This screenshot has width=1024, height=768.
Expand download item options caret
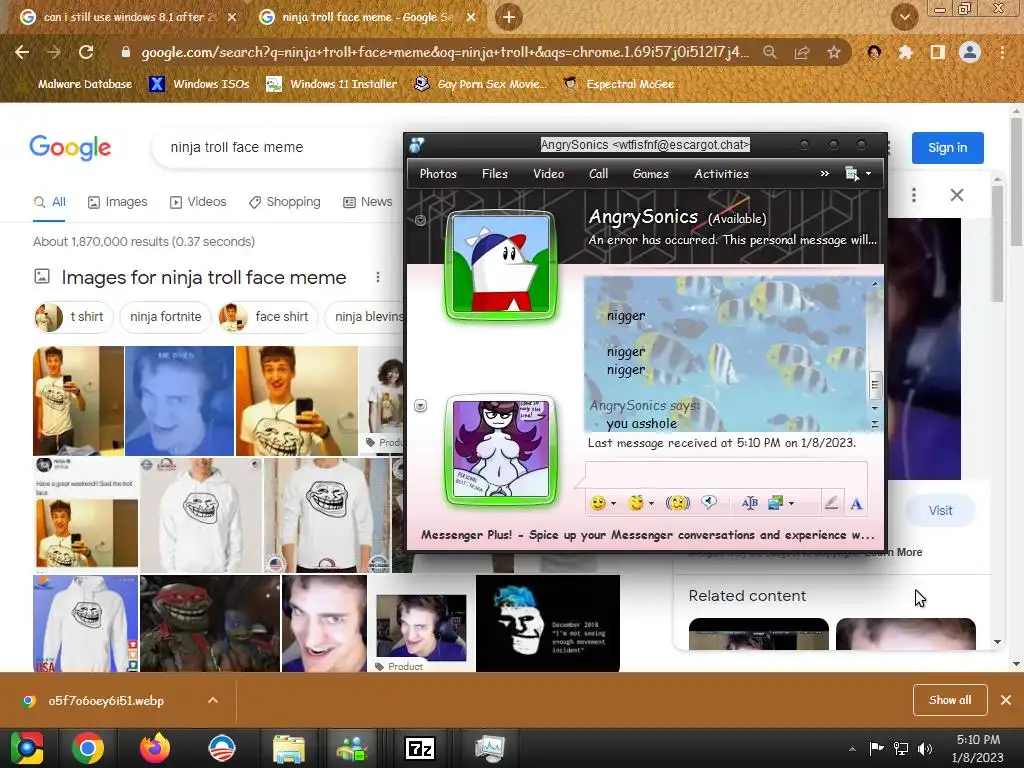[213, 701]
